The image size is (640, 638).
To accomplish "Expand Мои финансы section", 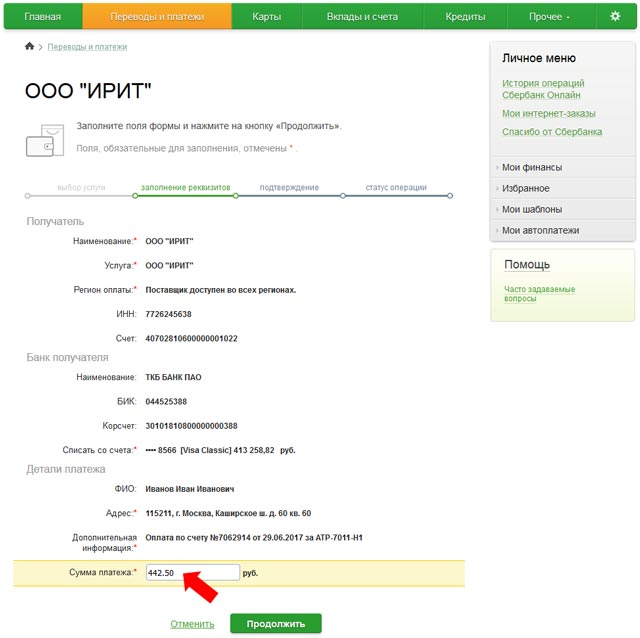I will point(532,167).
